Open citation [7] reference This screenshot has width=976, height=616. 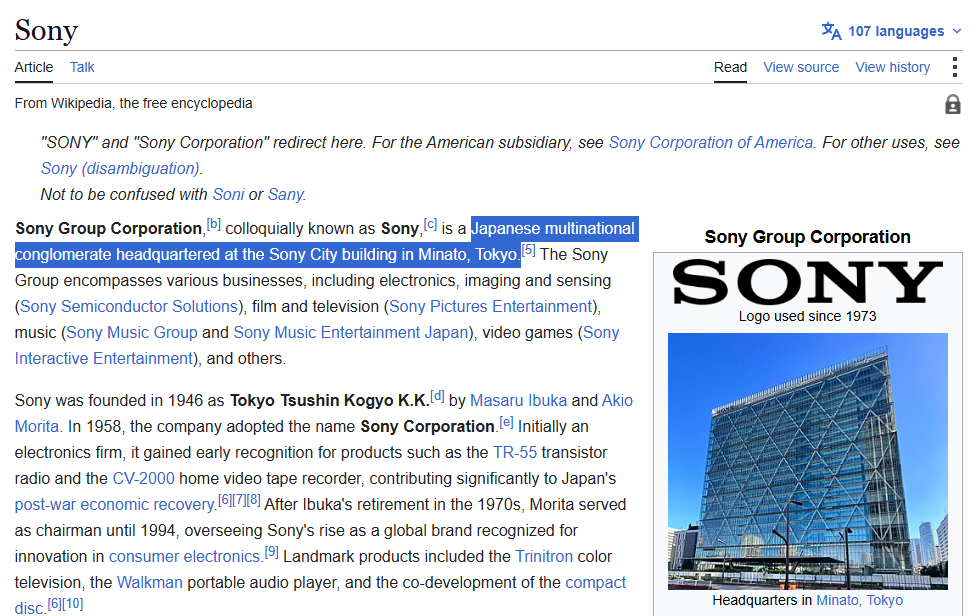[x=239, y=500]
